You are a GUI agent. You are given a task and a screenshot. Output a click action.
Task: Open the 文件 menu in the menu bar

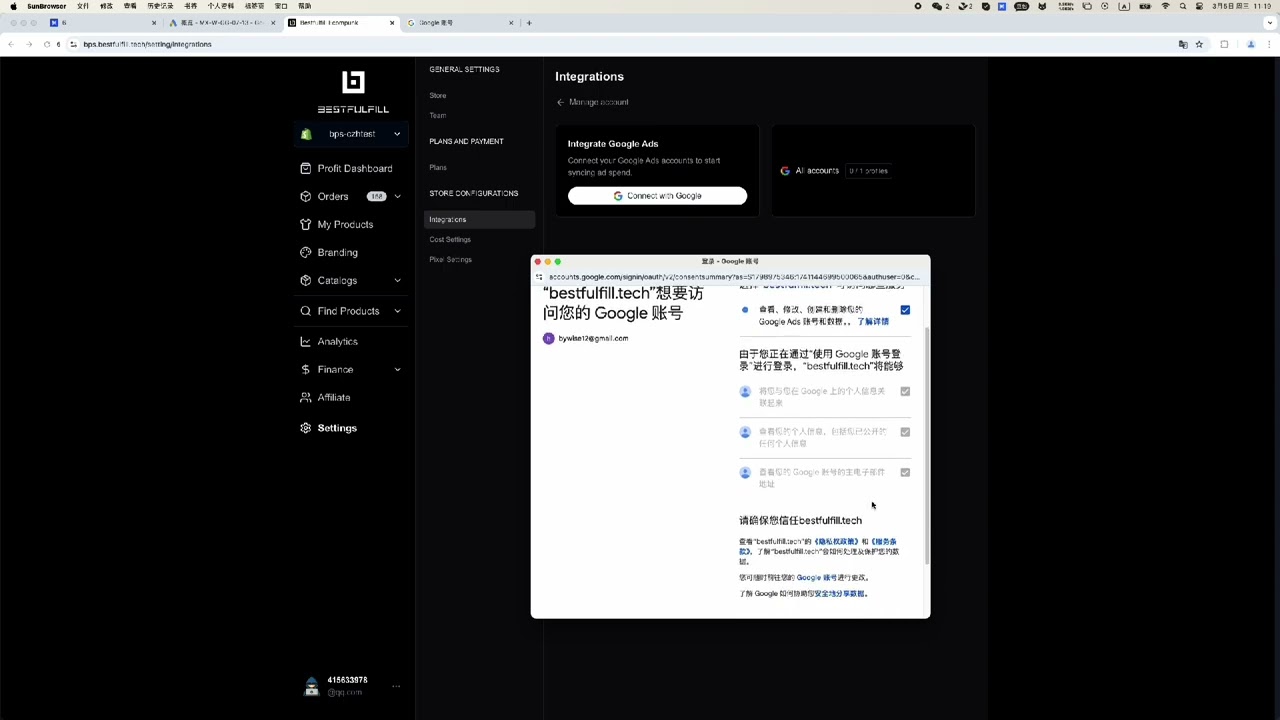(x=83, y=6)
